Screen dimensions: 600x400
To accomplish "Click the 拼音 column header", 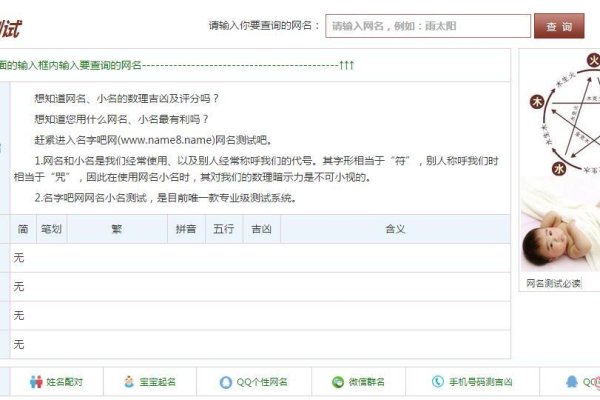I will (x=186, y=229).
